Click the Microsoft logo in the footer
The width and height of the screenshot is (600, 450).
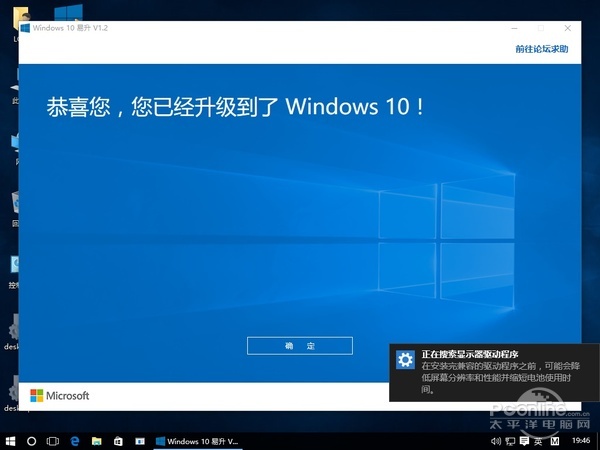click(x=59, y=396)
